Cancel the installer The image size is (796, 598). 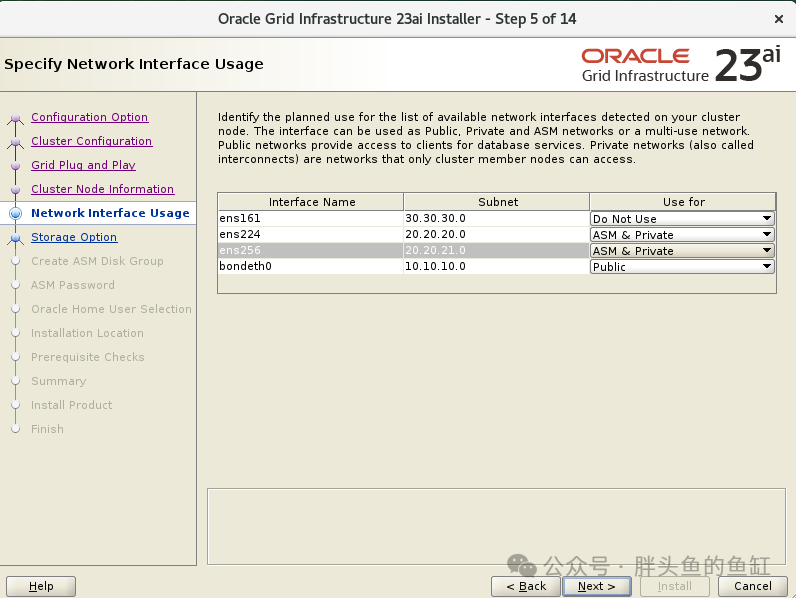753,586
